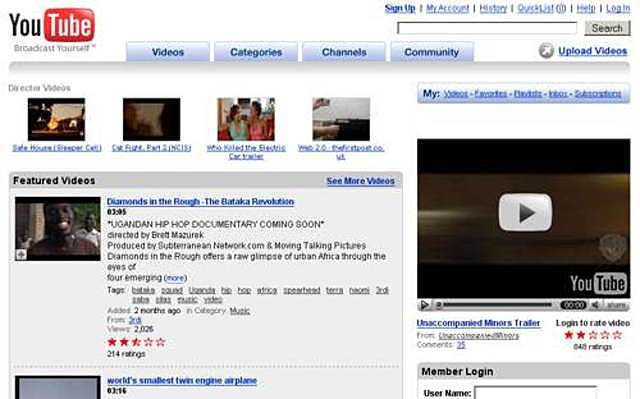Image resolution: width=640 pixels, height=399 pixels.
Task: Mute the player using the speaker icon
Action: pos(596,305)
